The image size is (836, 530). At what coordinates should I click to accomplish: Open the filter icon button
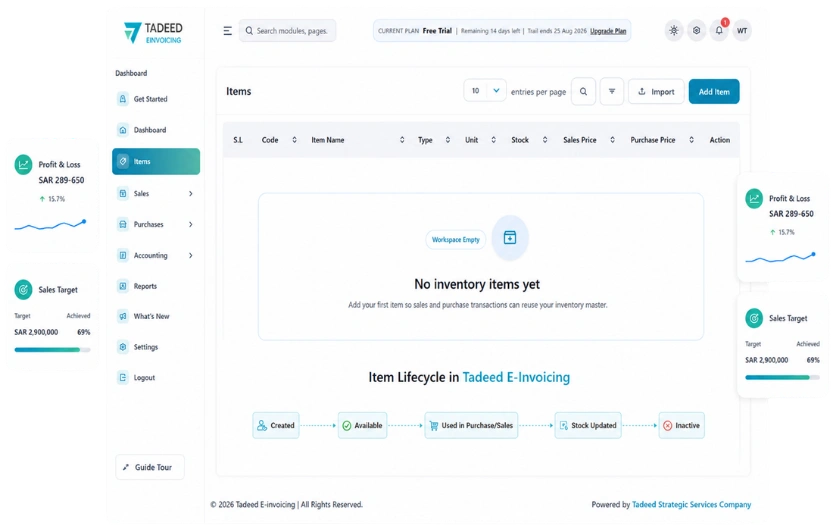[612, 92]
